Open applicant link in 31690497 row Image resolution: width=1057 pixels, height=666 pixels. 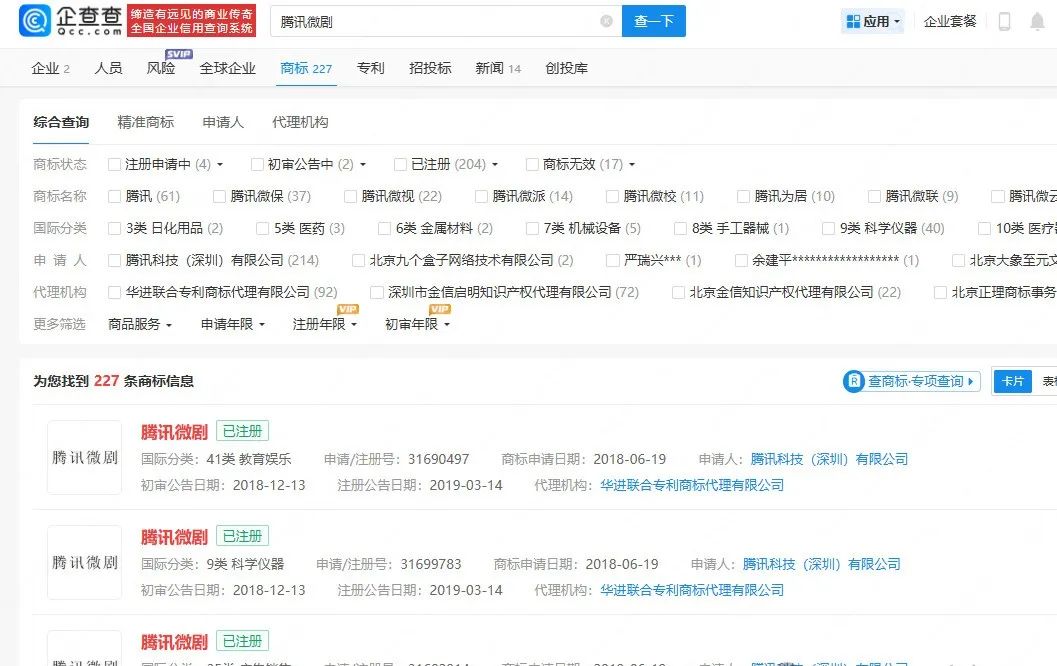coord(829,459)
